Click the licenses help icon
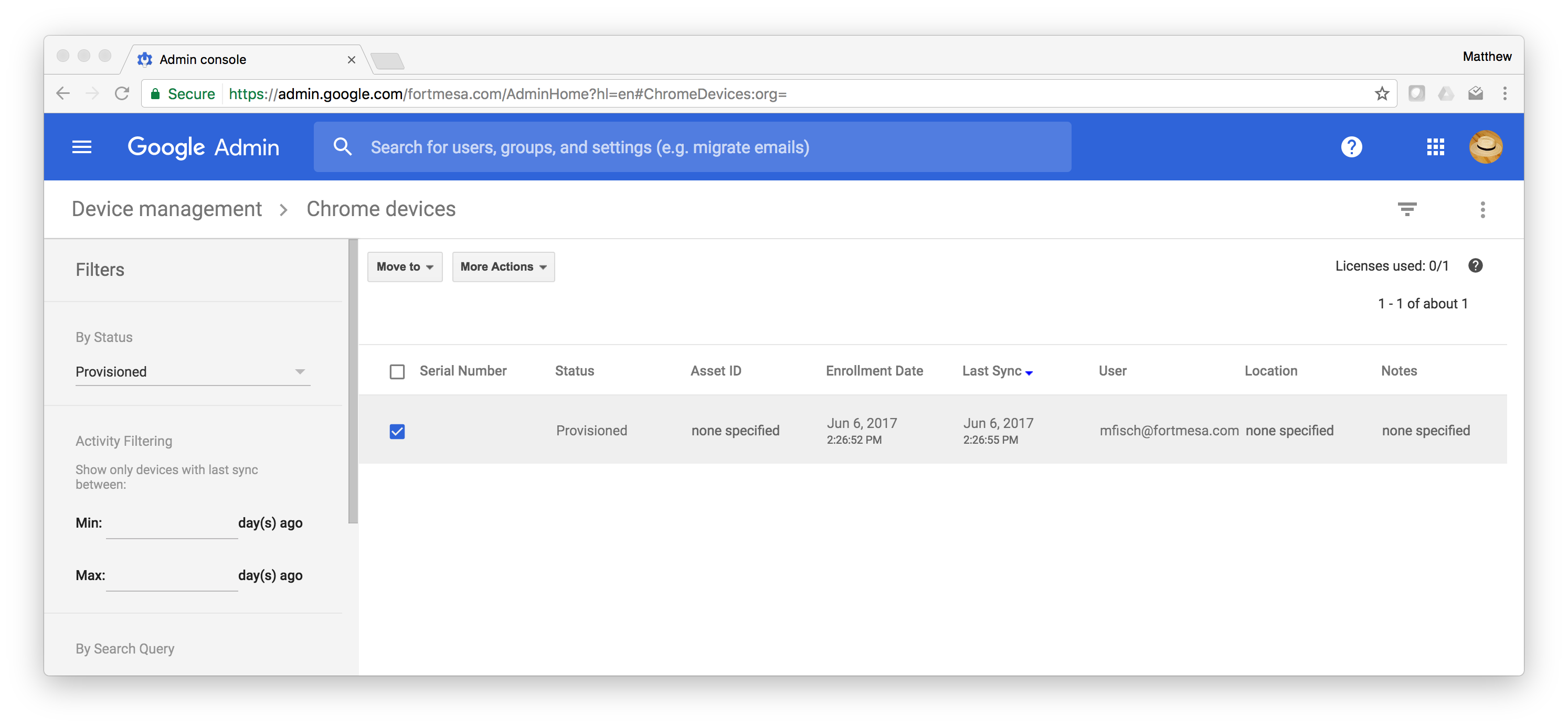The width and height of the screenshot is (1568, 728). pos(1476,266)
